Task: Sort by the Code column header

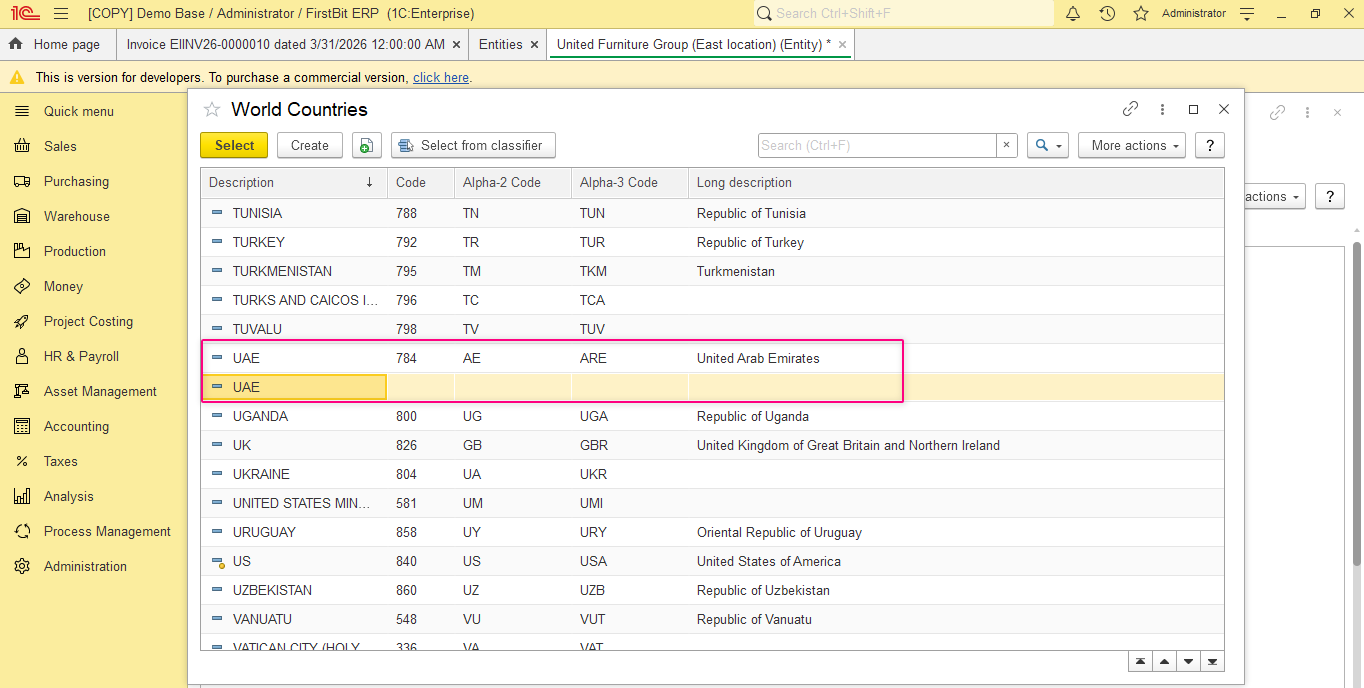Action: (421, 183)
